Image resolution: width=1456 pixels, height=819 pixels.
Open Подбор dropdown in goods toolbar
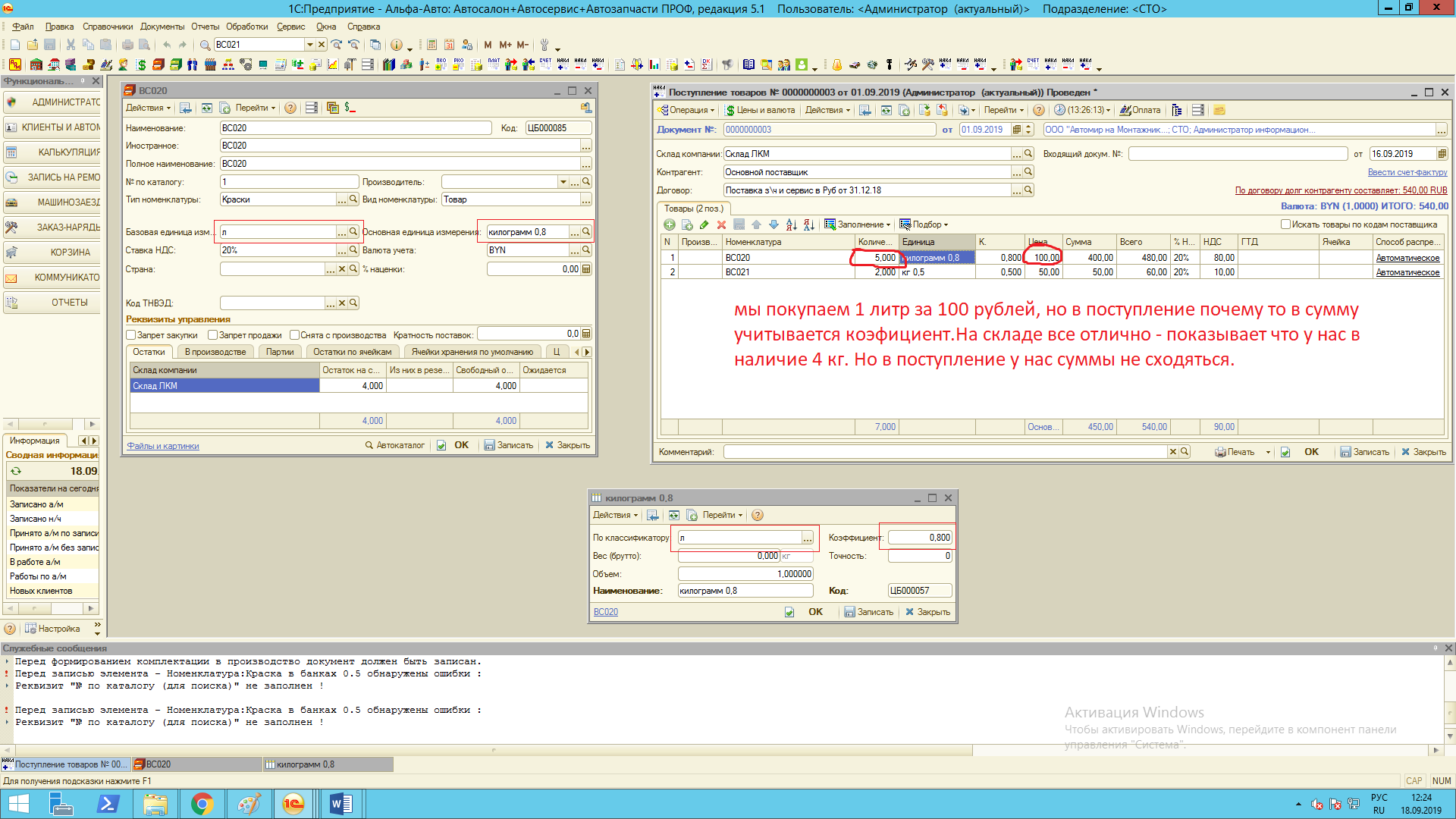(x=924, y=224)
